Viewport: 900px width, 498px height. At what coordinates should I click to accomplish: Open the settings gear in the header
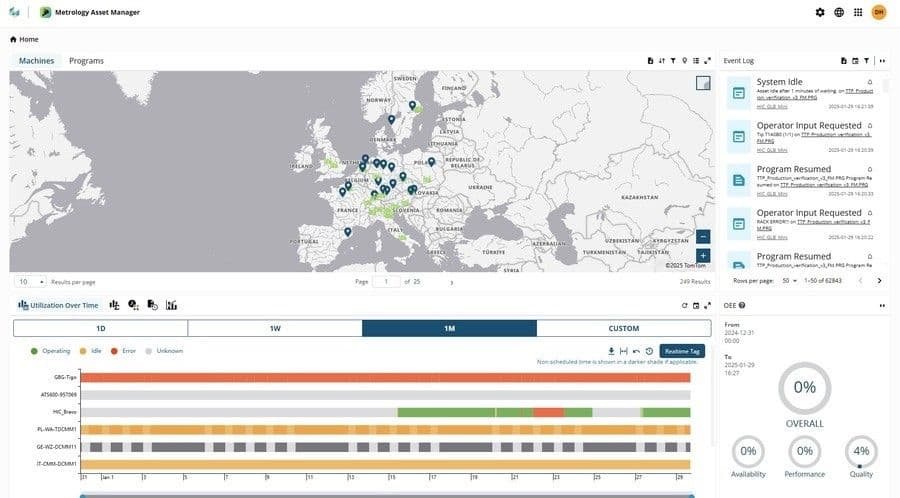[x=820, y=12]
